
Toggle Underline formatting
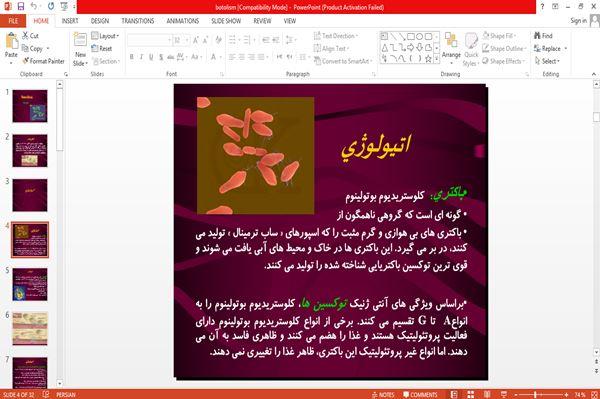point(151,57)
